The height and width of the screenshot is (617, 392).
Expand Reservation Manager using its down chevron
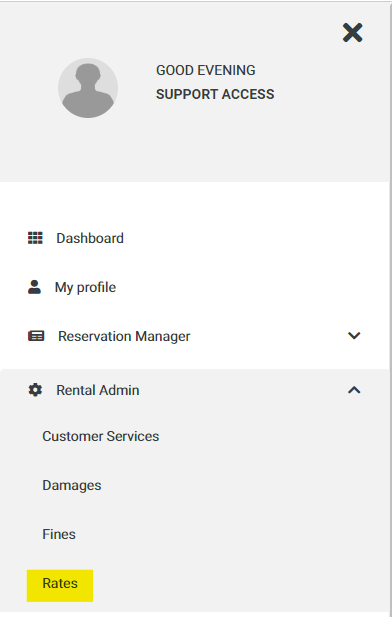(354, 336)
